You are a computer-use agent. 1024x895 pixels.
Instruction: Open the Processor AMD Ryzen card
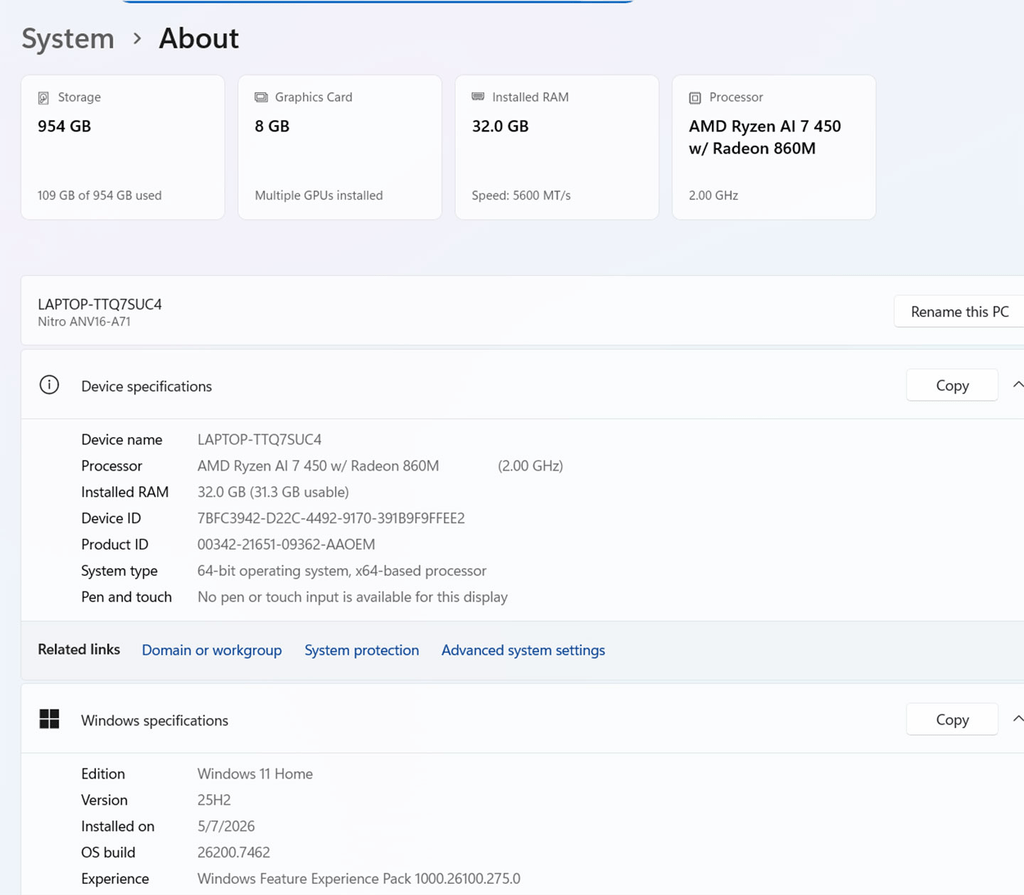click(x=774, y=147)
